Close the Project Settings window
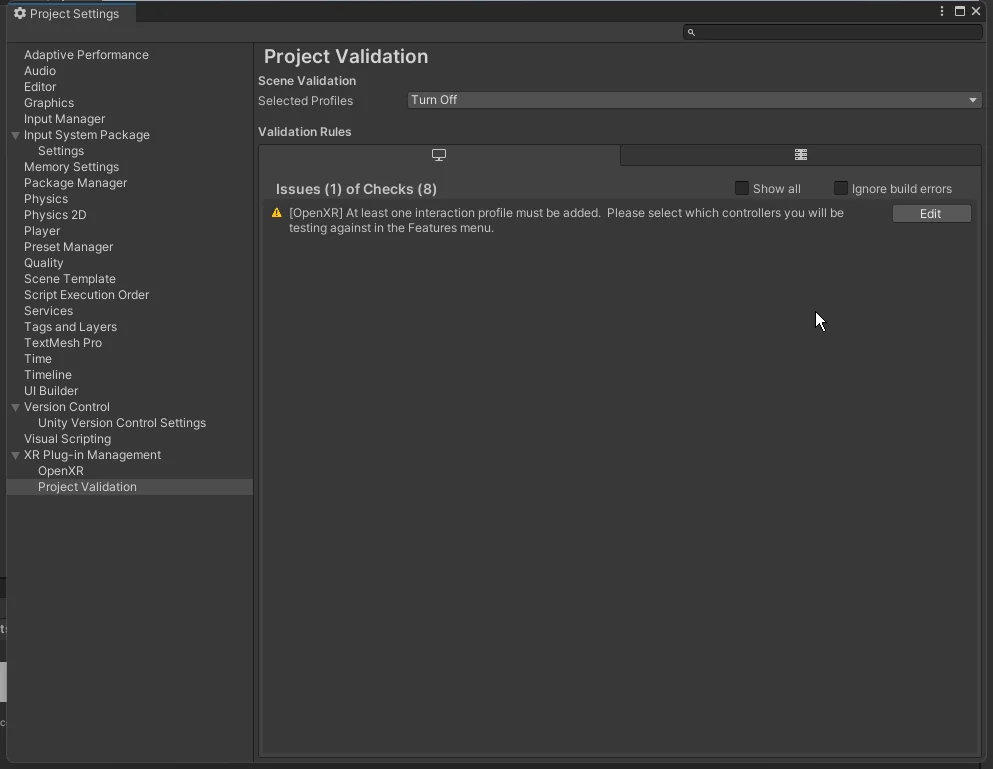The width and height of the screenshot is (993, 769). click(x=976, y=11)
